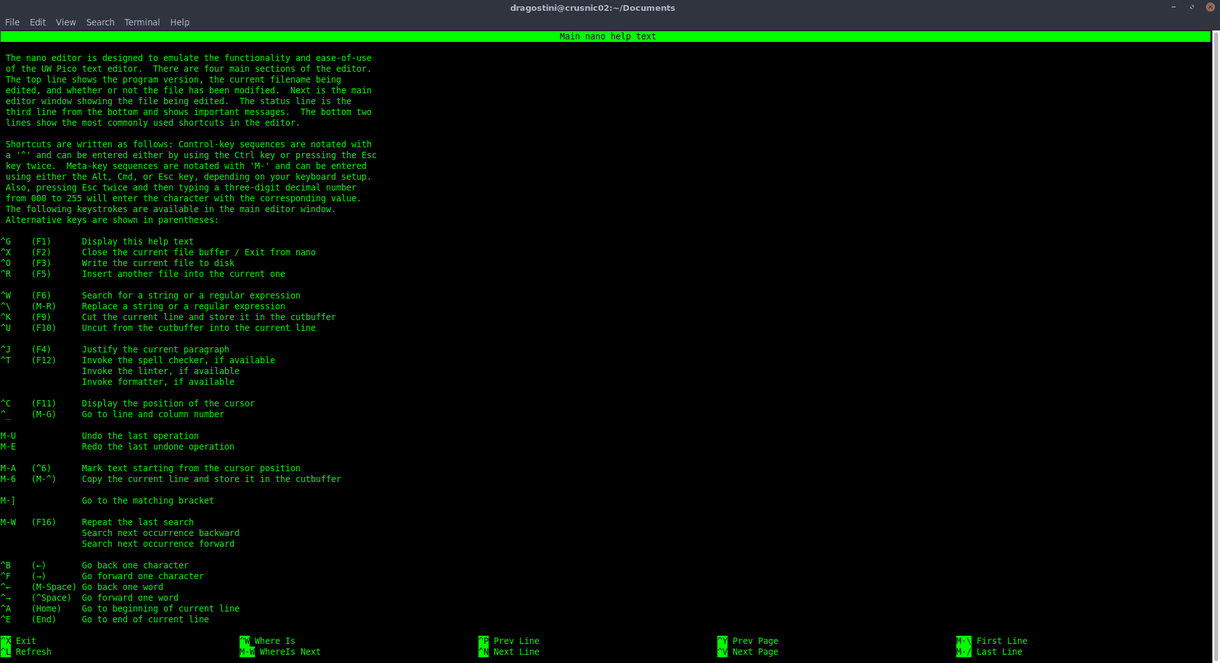Click the ^N Next Line shortcut label
The image size is (1220, 663).
[x=509, y=652]
